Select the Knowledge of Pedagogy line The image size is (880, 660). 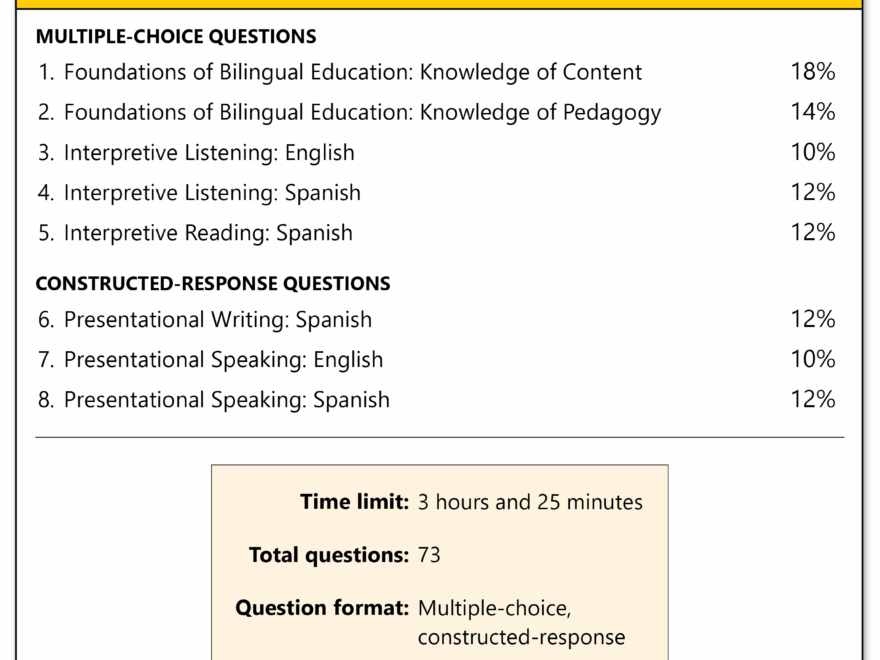tap(362, 112)
